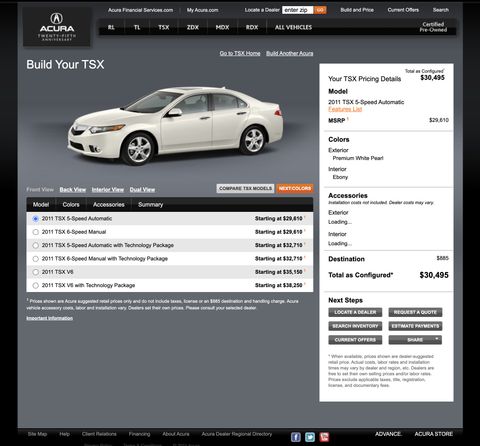The image size is (480, 446).
Task: Open Build and Price top link
Action: tap(357, 10)
